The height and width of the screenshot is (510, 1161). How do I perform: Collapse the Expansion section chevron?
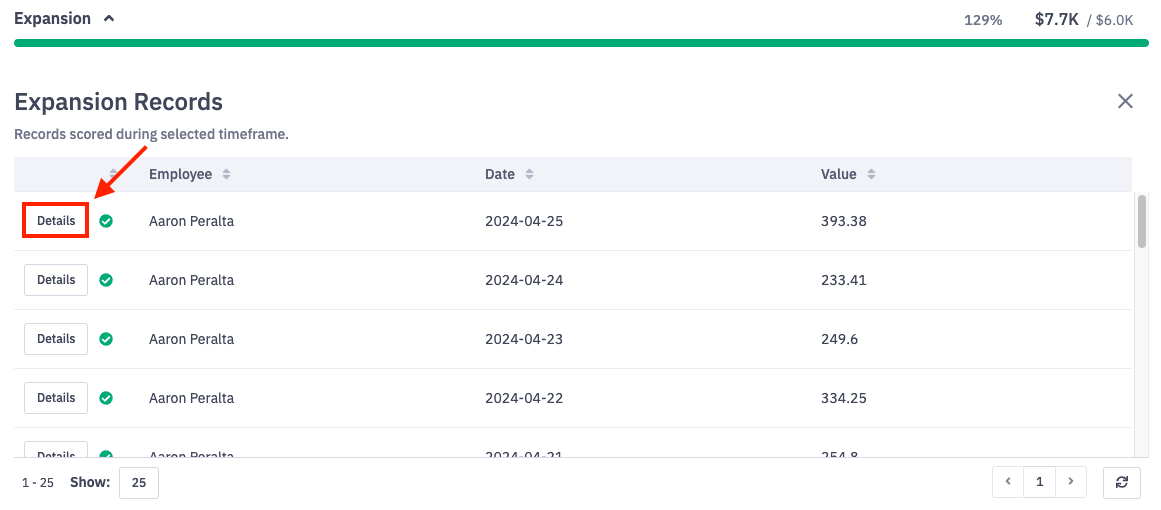[109, 19]
